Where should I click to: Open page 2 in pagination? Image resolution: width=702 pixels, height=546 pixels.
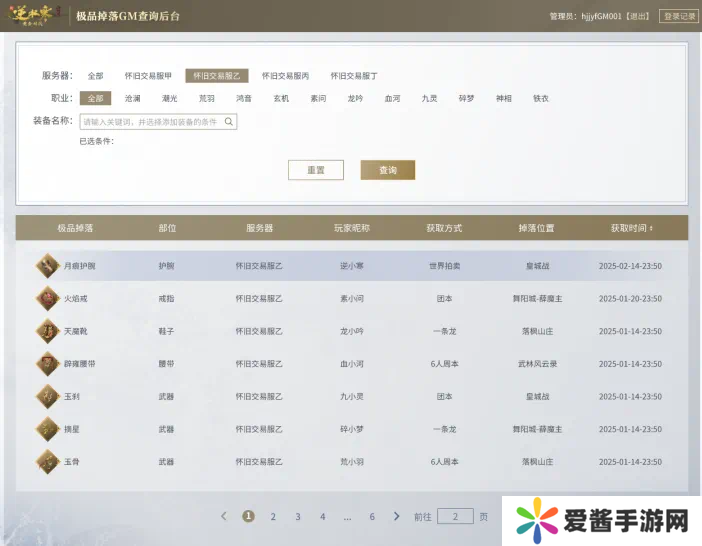pos(273,517)
